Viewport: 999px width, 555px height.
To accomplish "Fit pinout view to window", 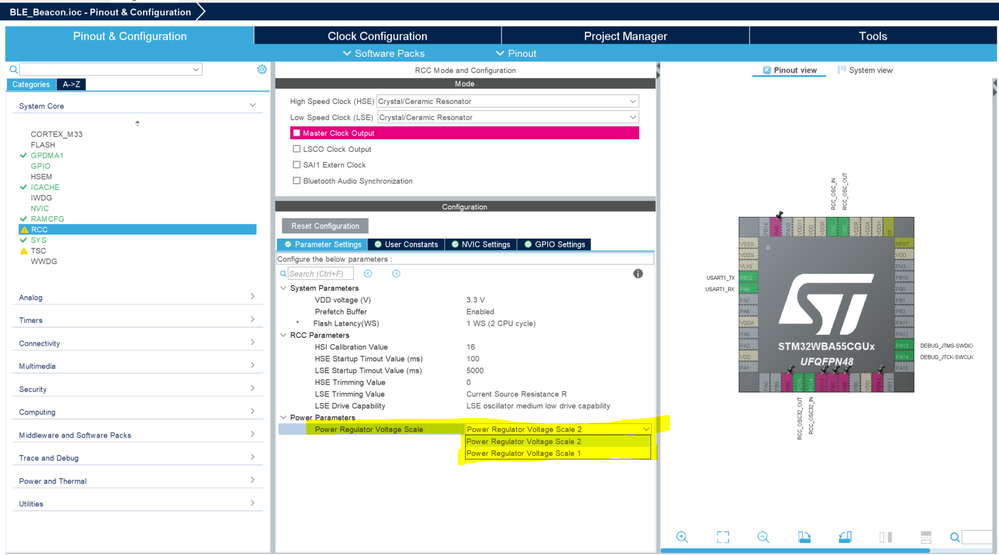I will pos(722,537).
